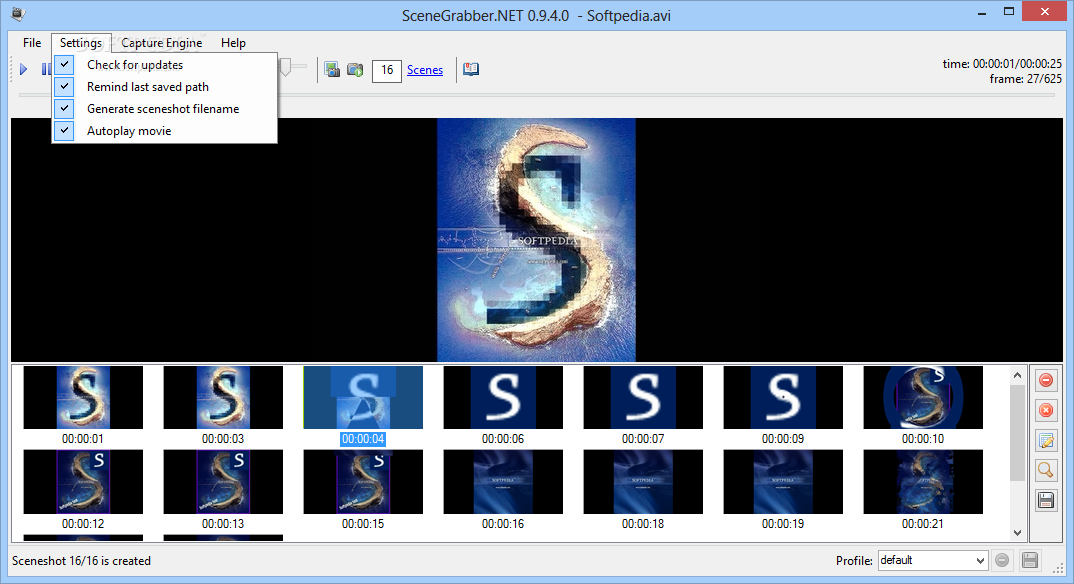Click the magnifying glass preview icon
1074x584 pixels.
click(x=1046, y=470)
